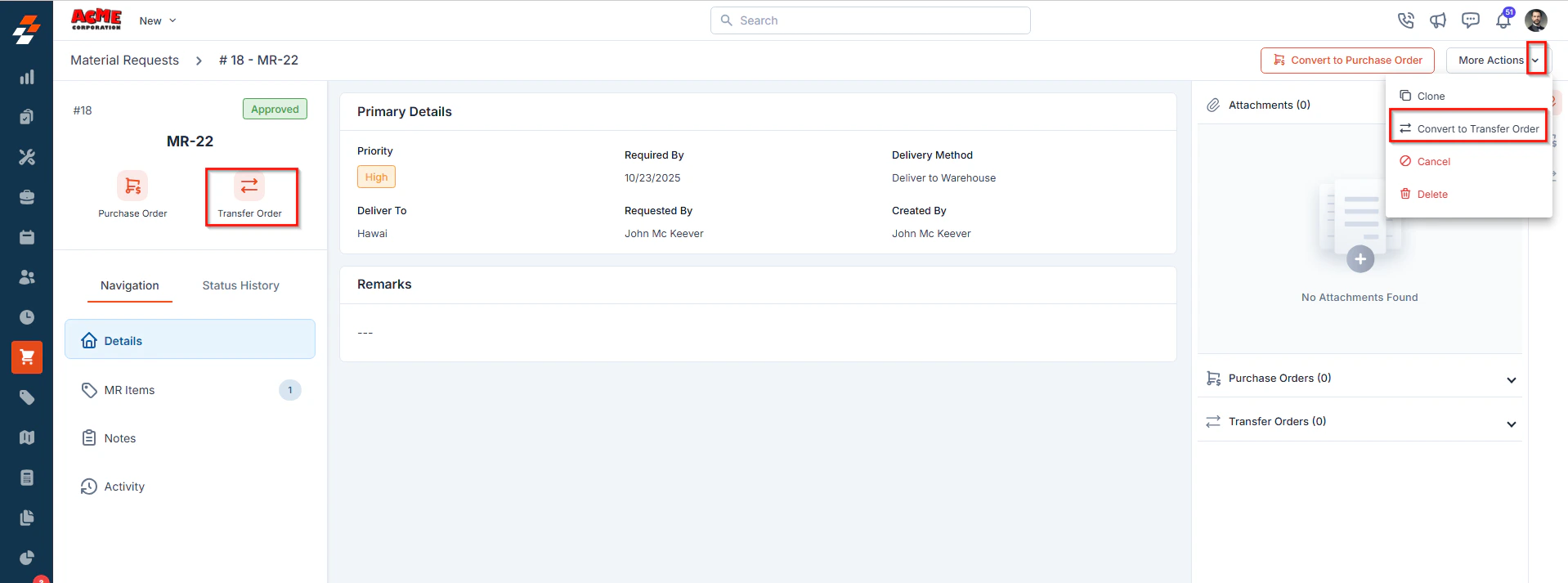Switch to the Navigation tab

click(x=130, y=285)
